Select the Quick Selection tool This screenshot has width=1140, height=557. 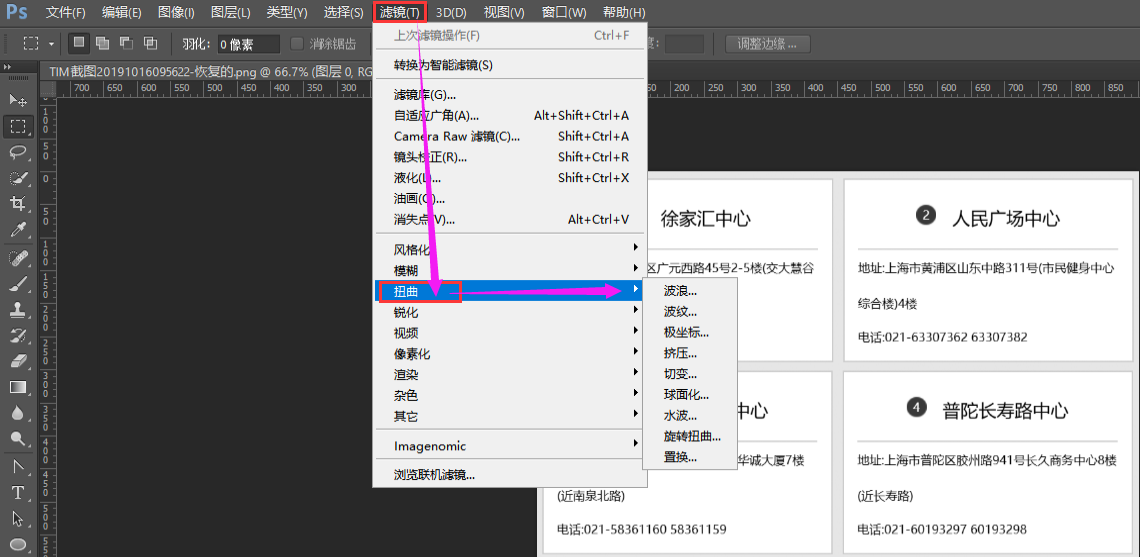(x=18, y=178)
